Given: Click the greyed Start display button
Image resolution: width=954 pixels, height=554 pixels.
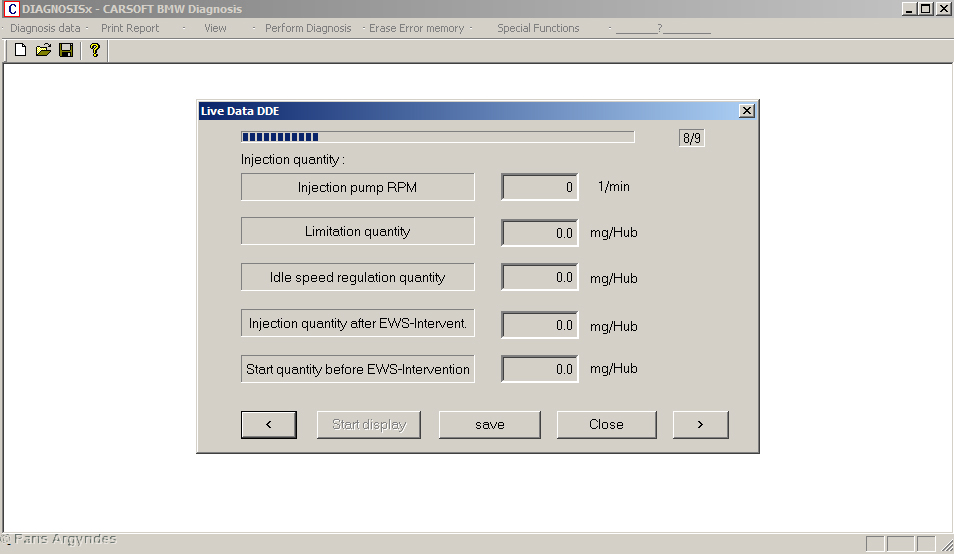Looking at the screenshot, I should [369, 424].
